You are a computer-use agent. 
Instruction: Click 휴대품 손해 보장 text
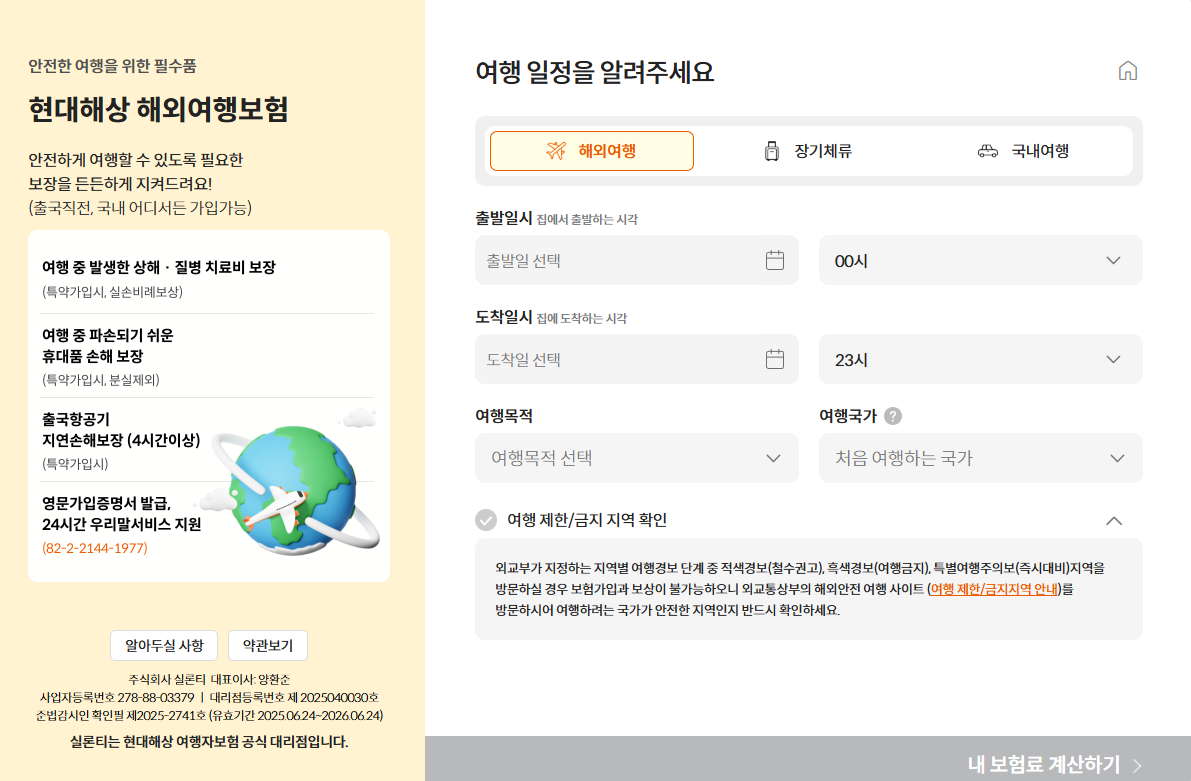pos(93,356)
